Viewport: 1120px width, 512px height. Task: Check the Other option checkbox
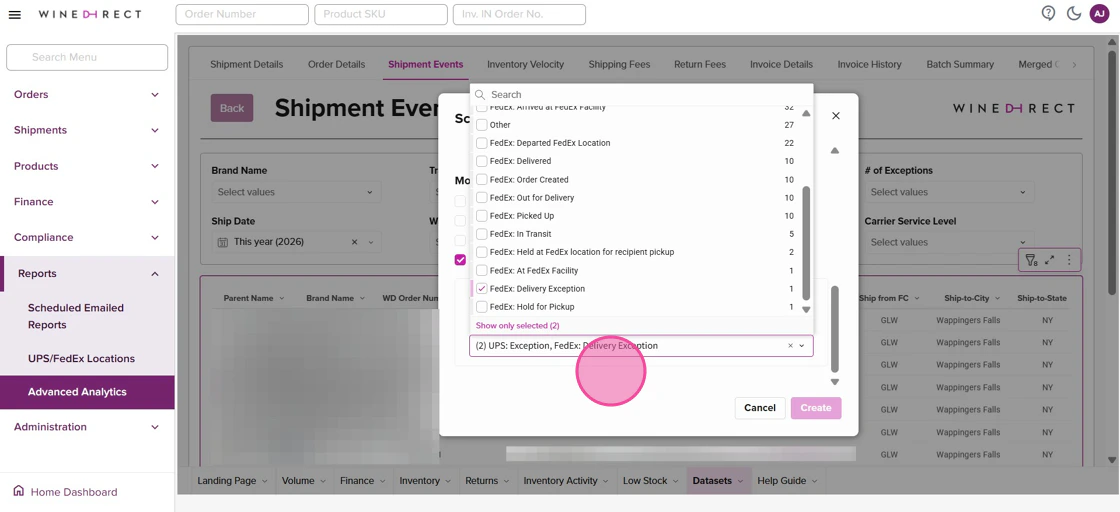[482, 125]
